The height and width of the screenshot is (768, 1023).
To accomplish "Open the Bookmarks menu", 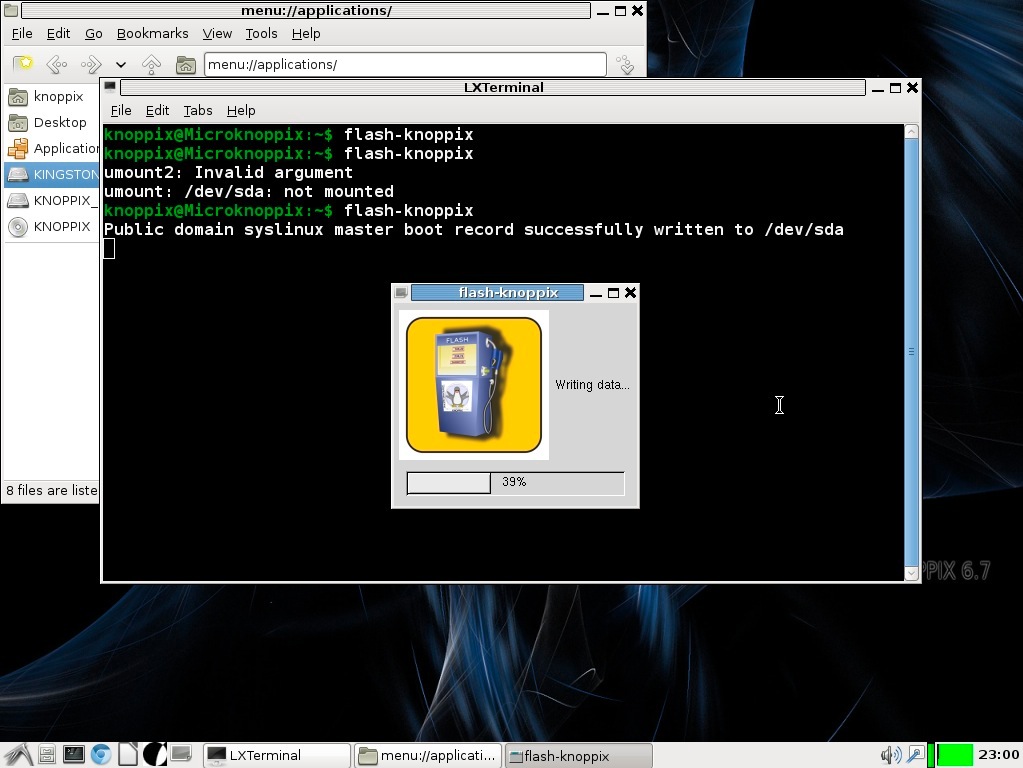I will 152,33.
